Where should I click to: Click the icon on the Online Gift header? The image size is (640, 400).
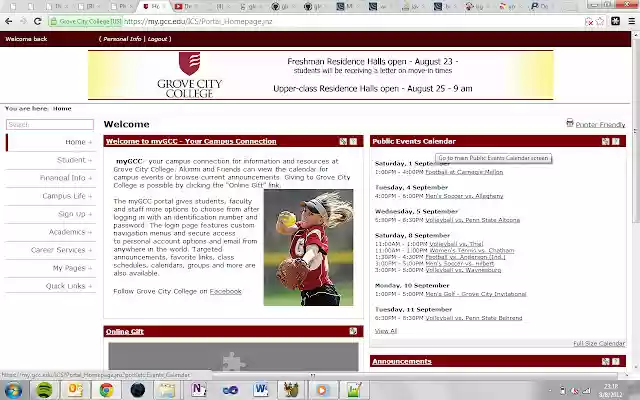[353, 331]
